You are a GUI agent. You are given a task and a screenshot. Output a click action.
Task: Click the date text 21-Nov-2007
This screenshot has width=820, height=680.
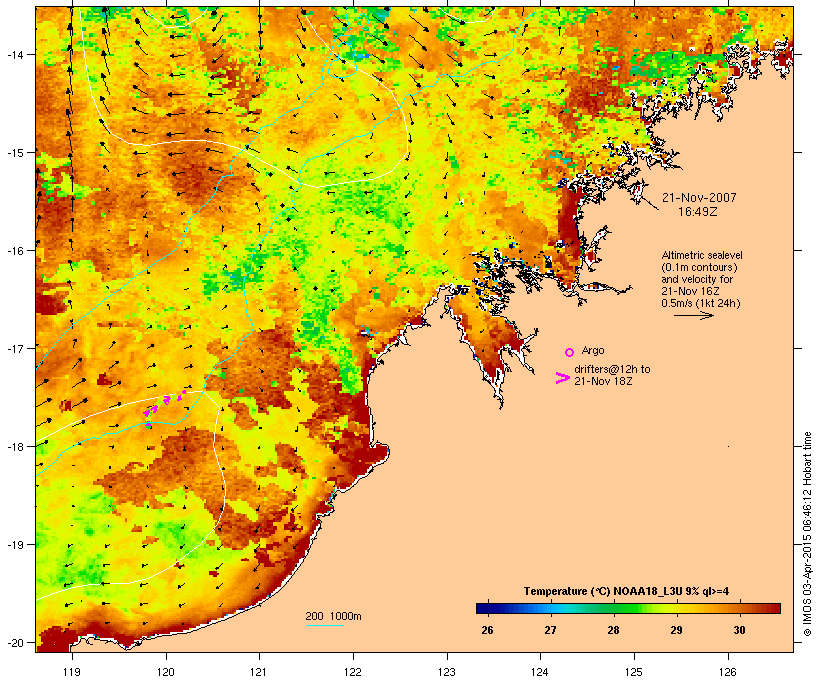point(699,198)
